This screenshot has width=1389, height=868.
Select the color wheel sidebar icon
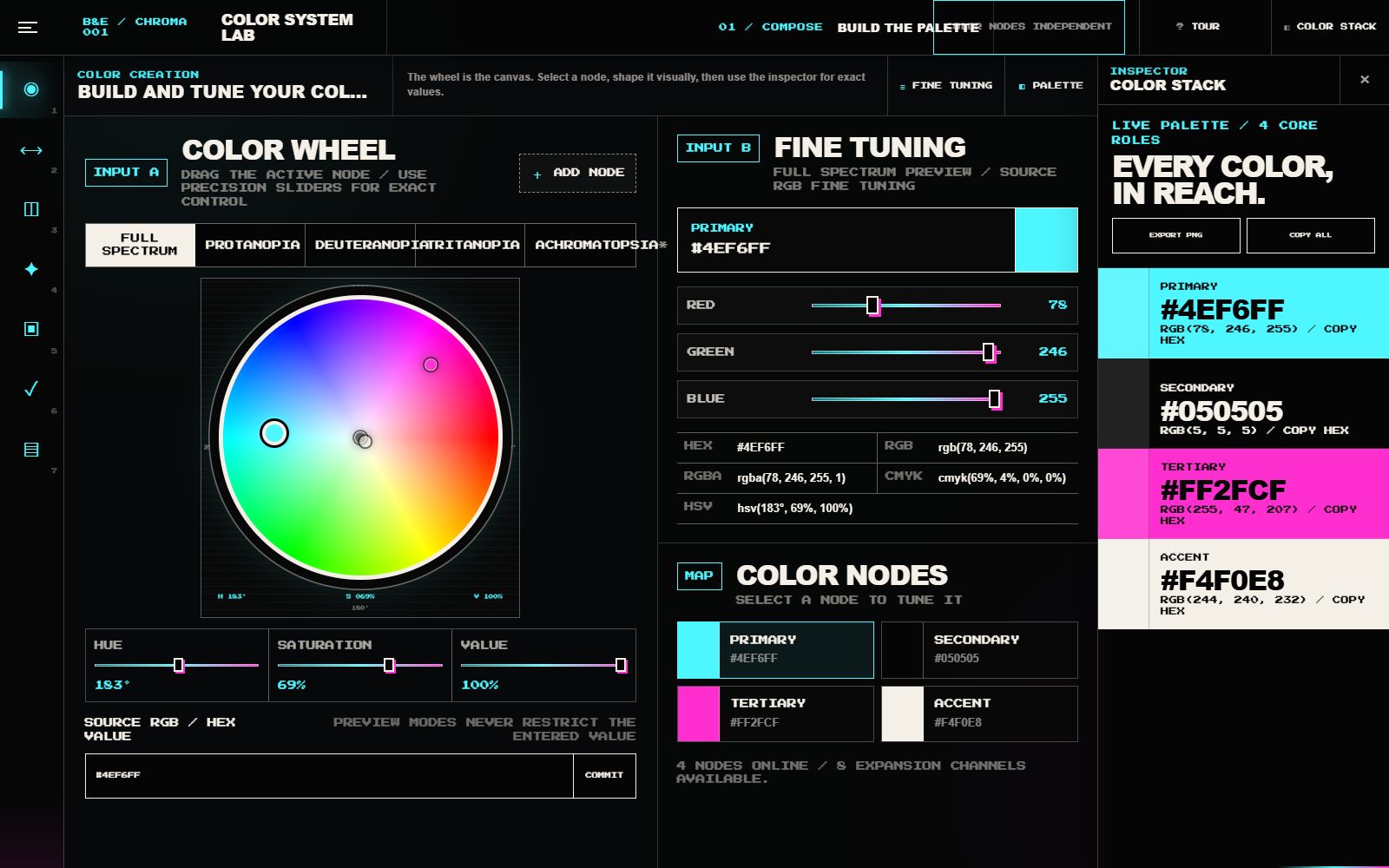point(31,89)
